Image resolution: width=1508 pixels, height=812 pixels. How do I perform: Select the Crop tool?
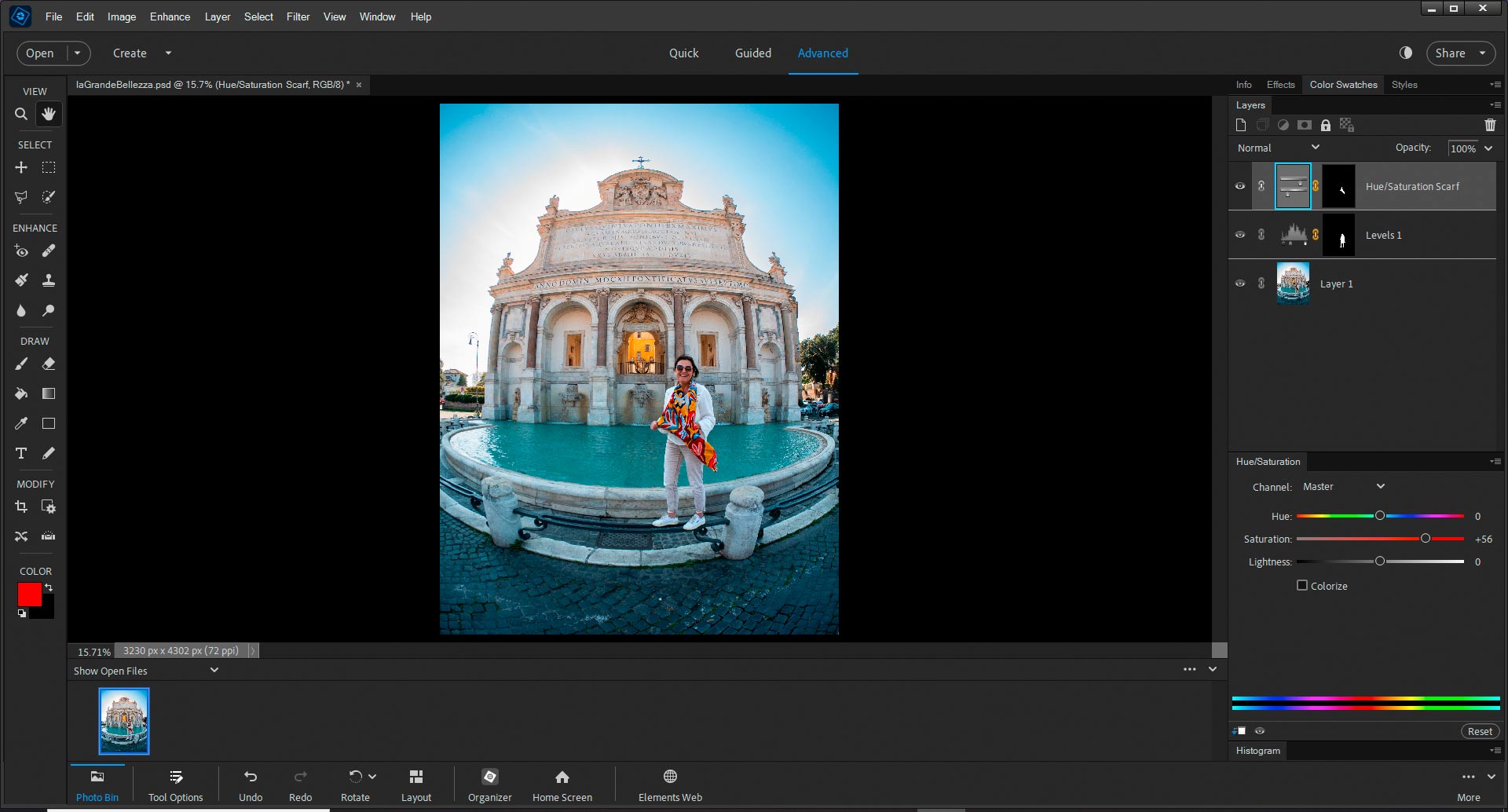pos(21,507)
